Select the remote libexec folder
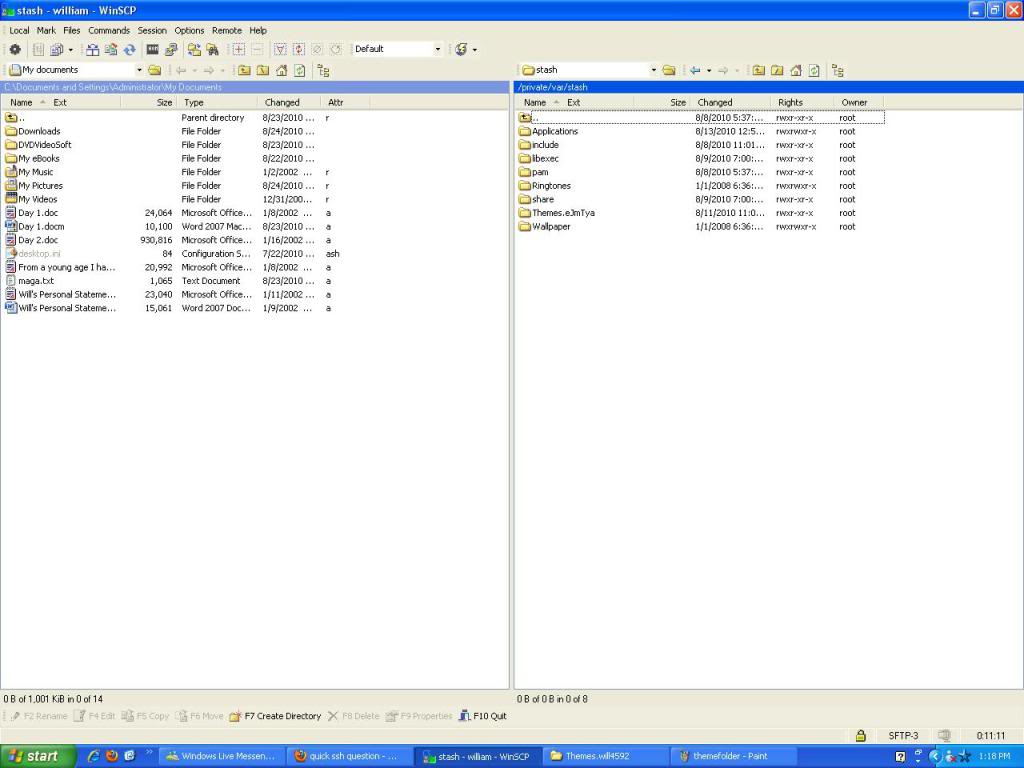This screenshot has width=1024, height=768. pos(539,159)
